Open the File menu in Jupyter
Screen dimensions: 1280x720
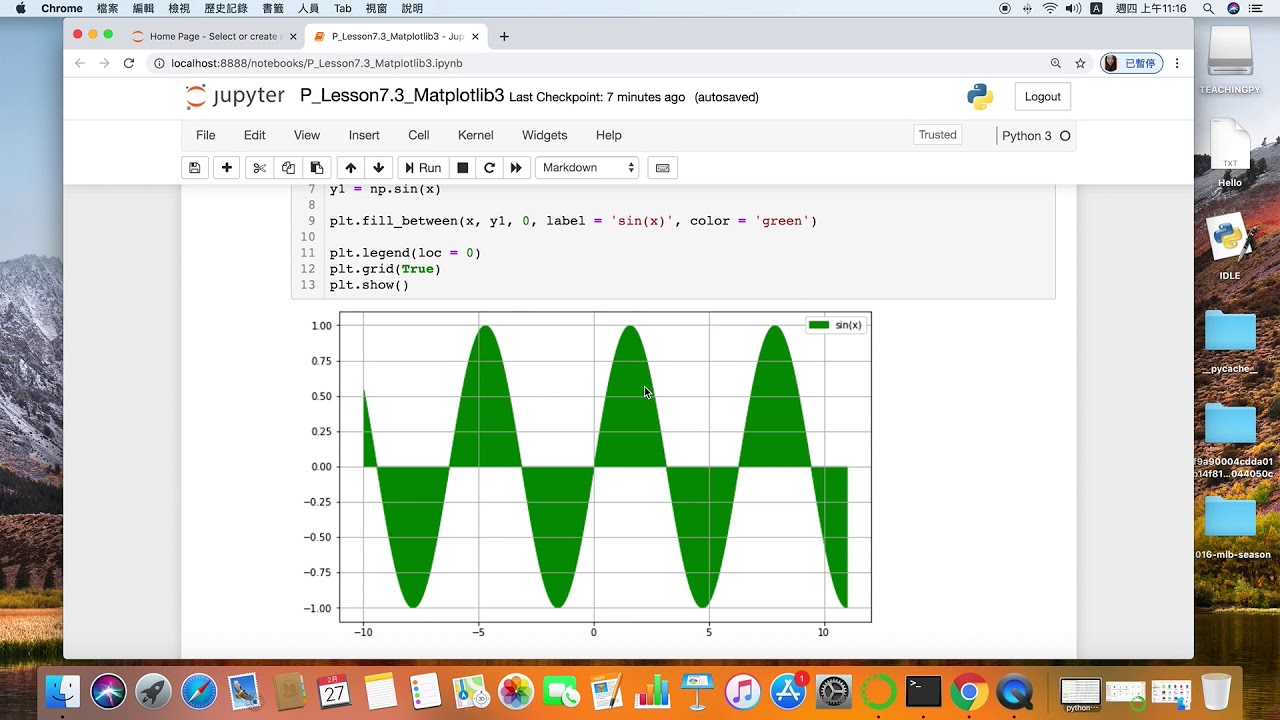point(205,135)
